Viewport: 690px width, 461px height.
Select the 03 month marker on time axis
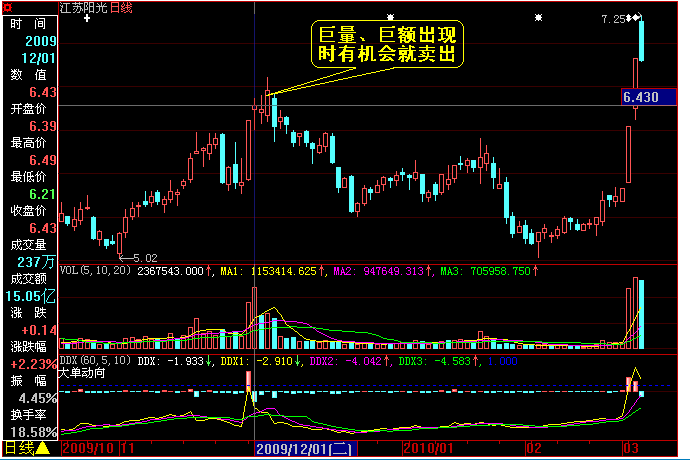[x=631, y=449]
